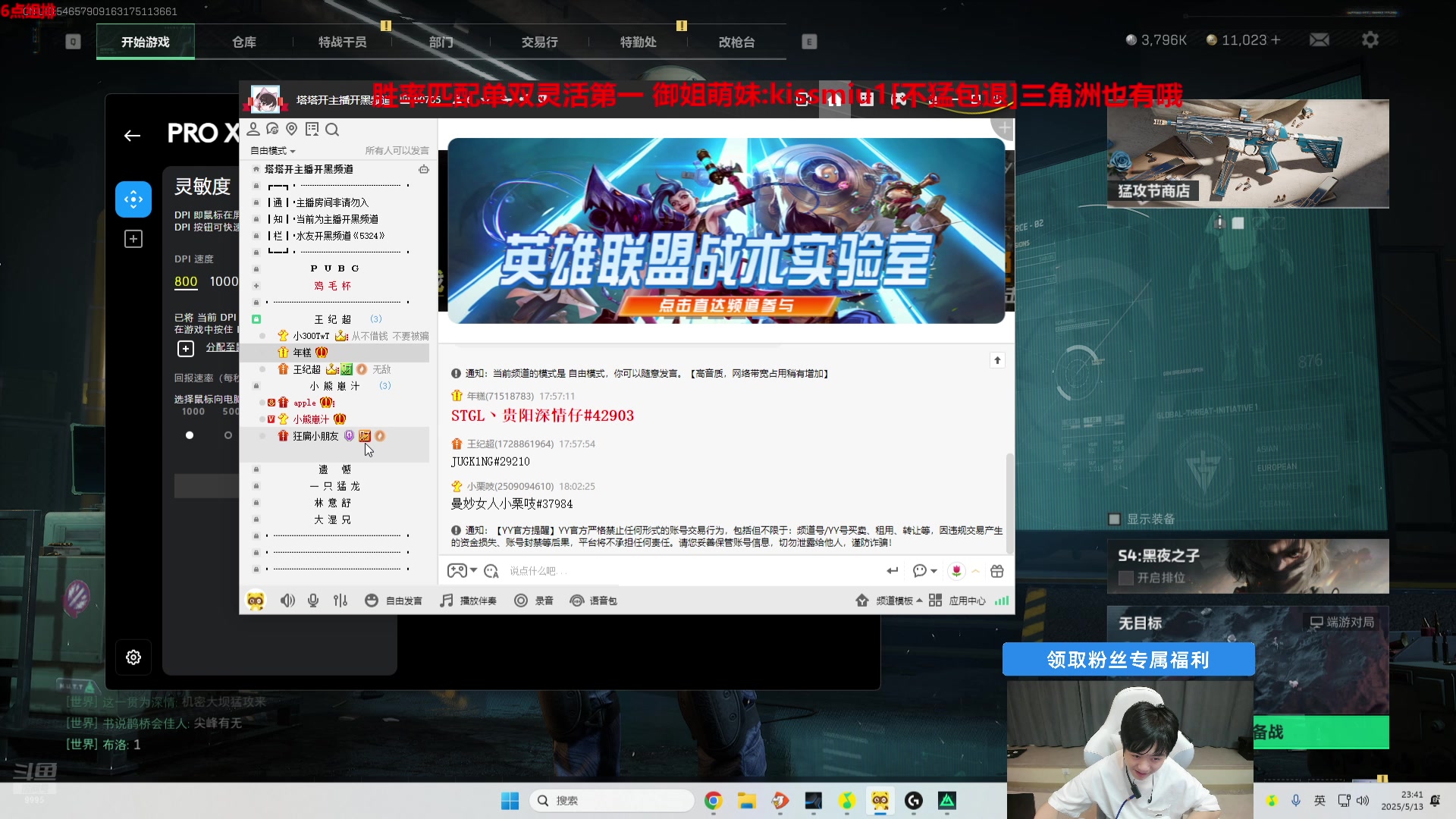
Task: Click the Windows taskbar search box
Action: tap(612, 801)
